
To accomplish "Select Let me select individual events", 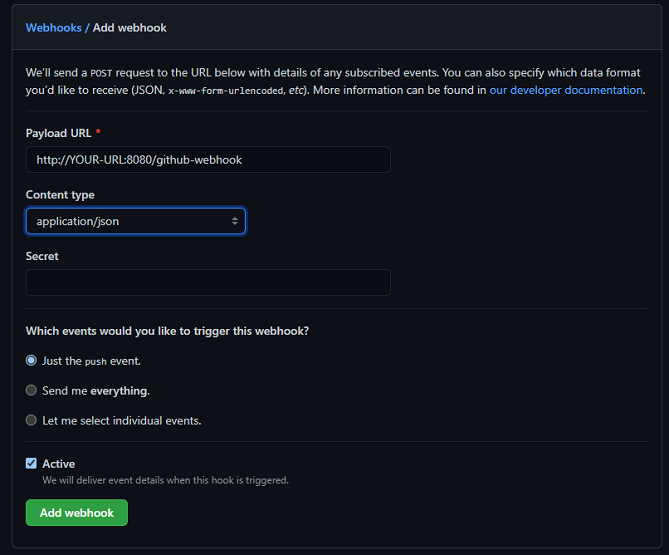I will [x=31, y=420].
